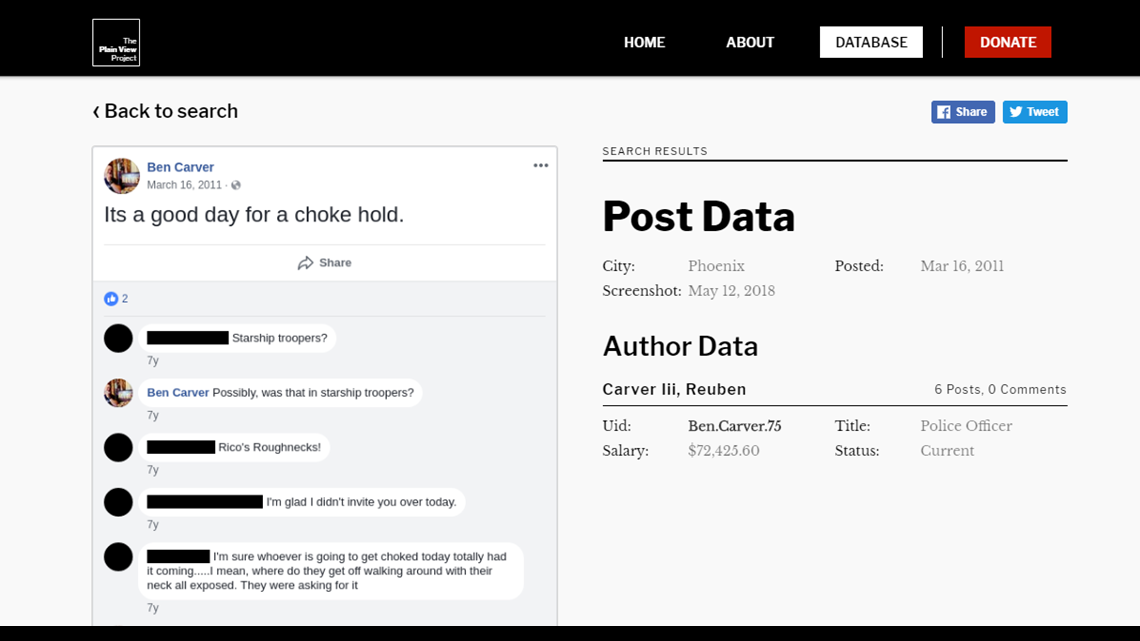
Task: Click Ben Carver's name in comment
Action: [178, 393]
